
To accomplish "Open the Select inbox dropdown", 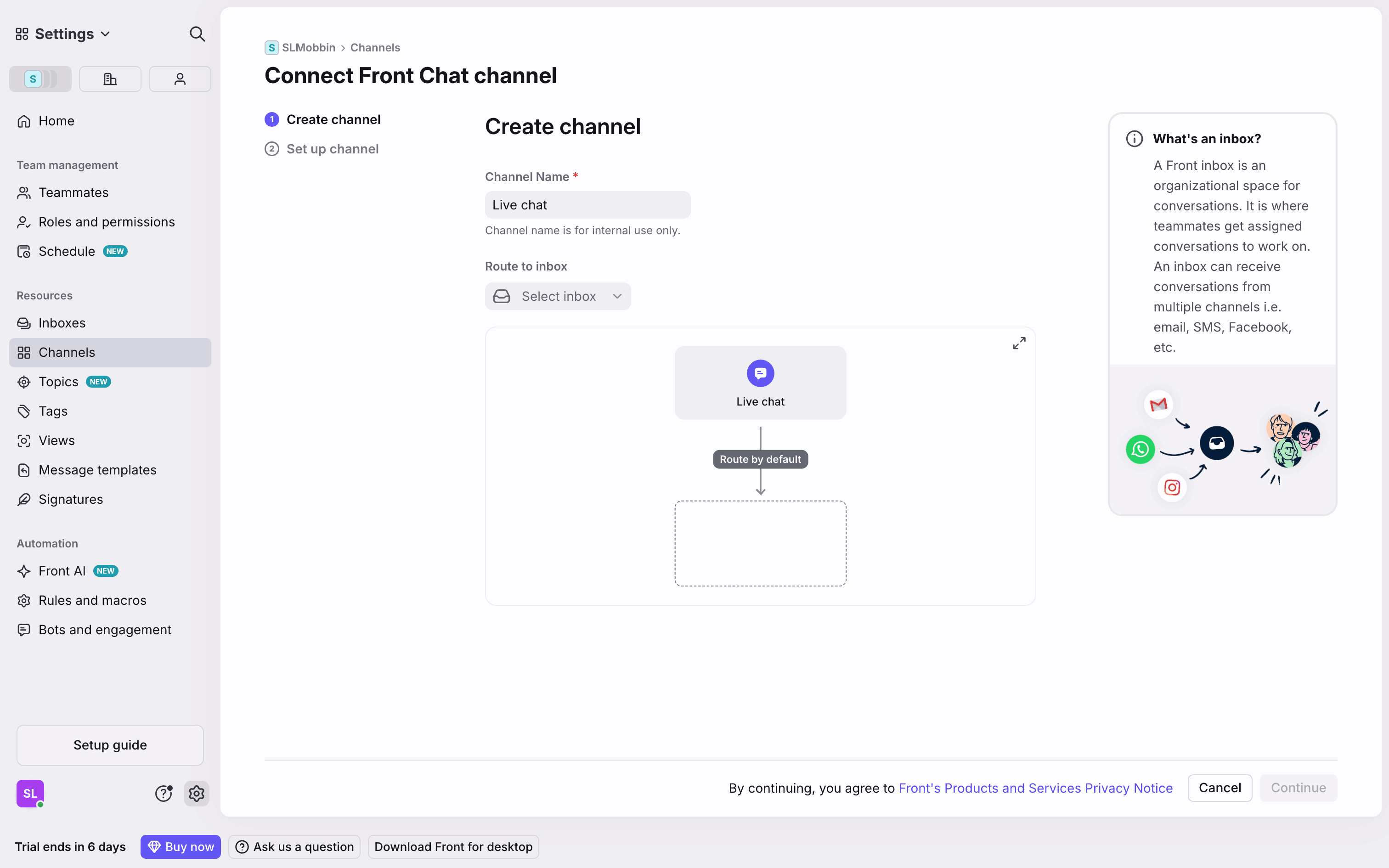I will pos(557,296).
